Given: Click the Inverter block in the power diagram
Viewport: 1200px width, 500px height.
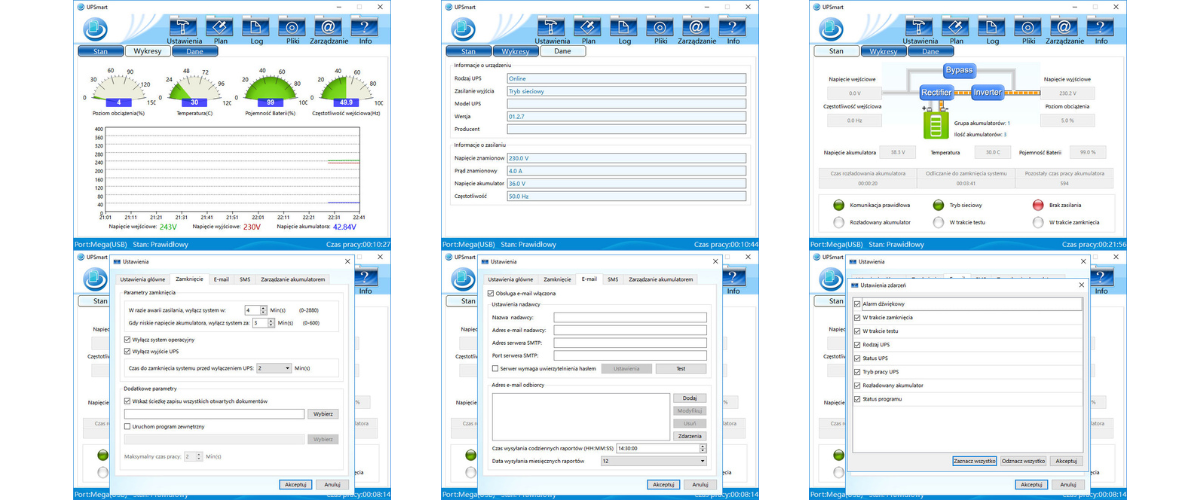Looking at the screenshot, I should [988, 92].
